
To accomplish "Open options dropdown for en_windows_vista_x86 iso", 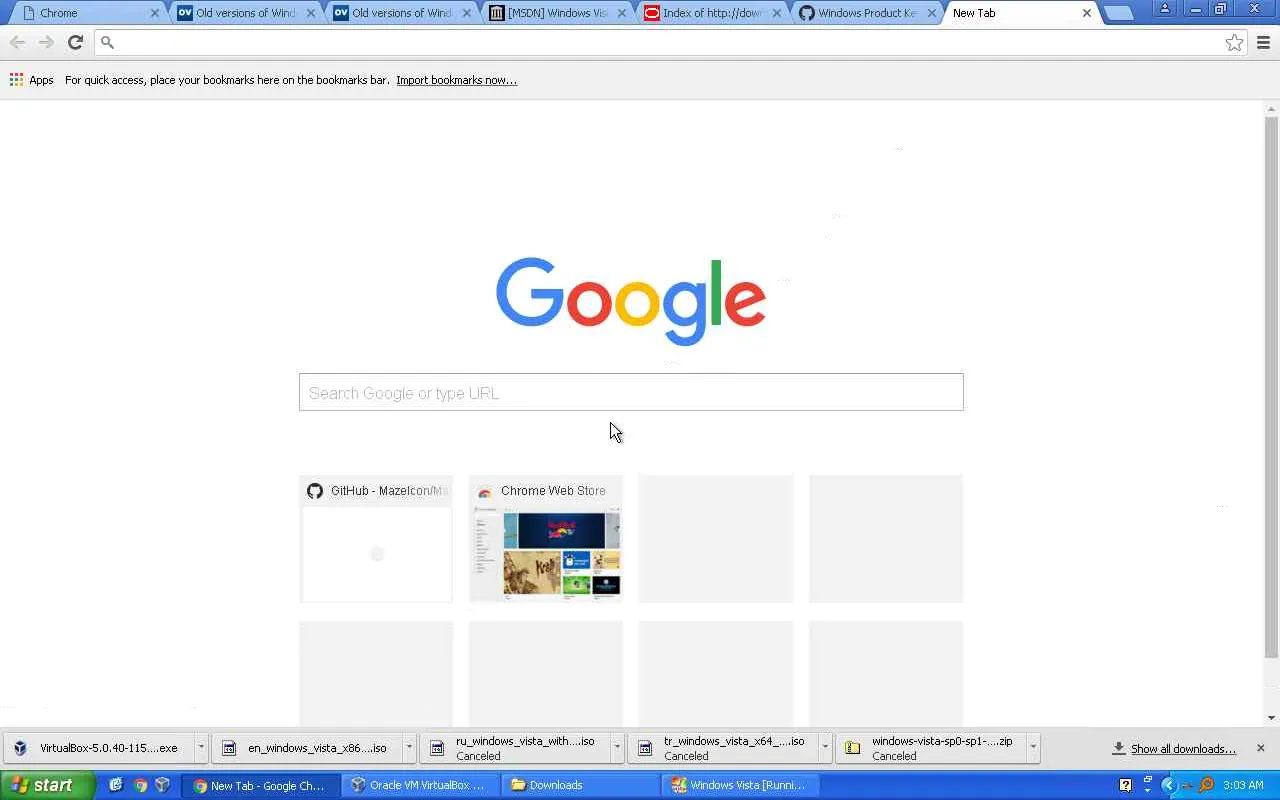I will [x=409, y=748].
